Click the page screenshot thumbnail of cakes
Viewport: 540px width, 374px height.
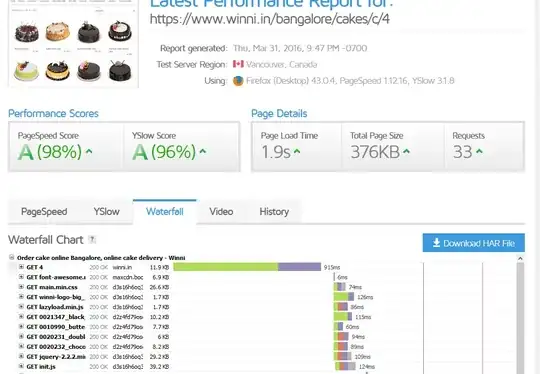click(x=73, y=45)
